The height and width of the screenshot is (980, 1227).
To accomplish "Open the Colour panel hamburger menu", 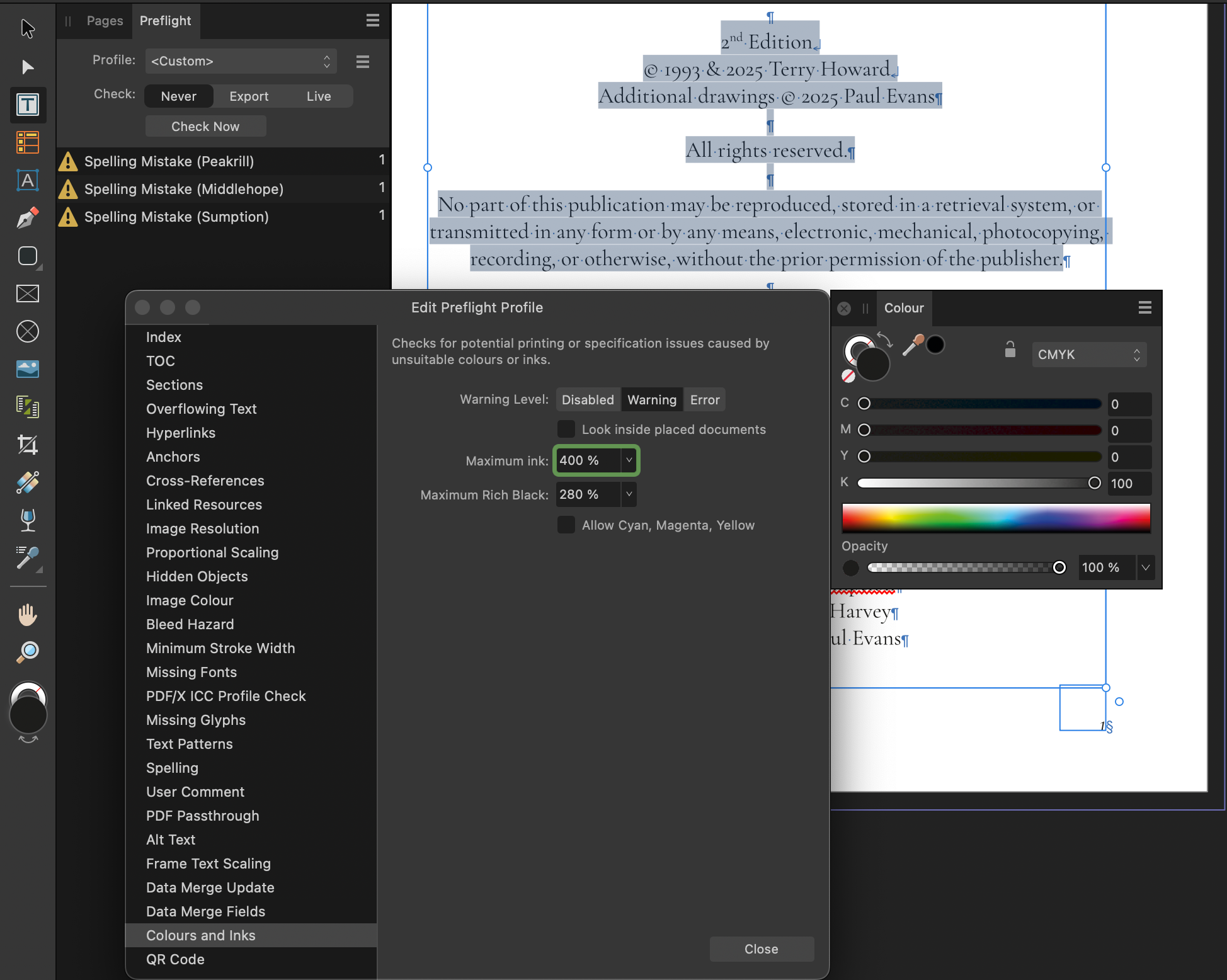I will 1144,307.
